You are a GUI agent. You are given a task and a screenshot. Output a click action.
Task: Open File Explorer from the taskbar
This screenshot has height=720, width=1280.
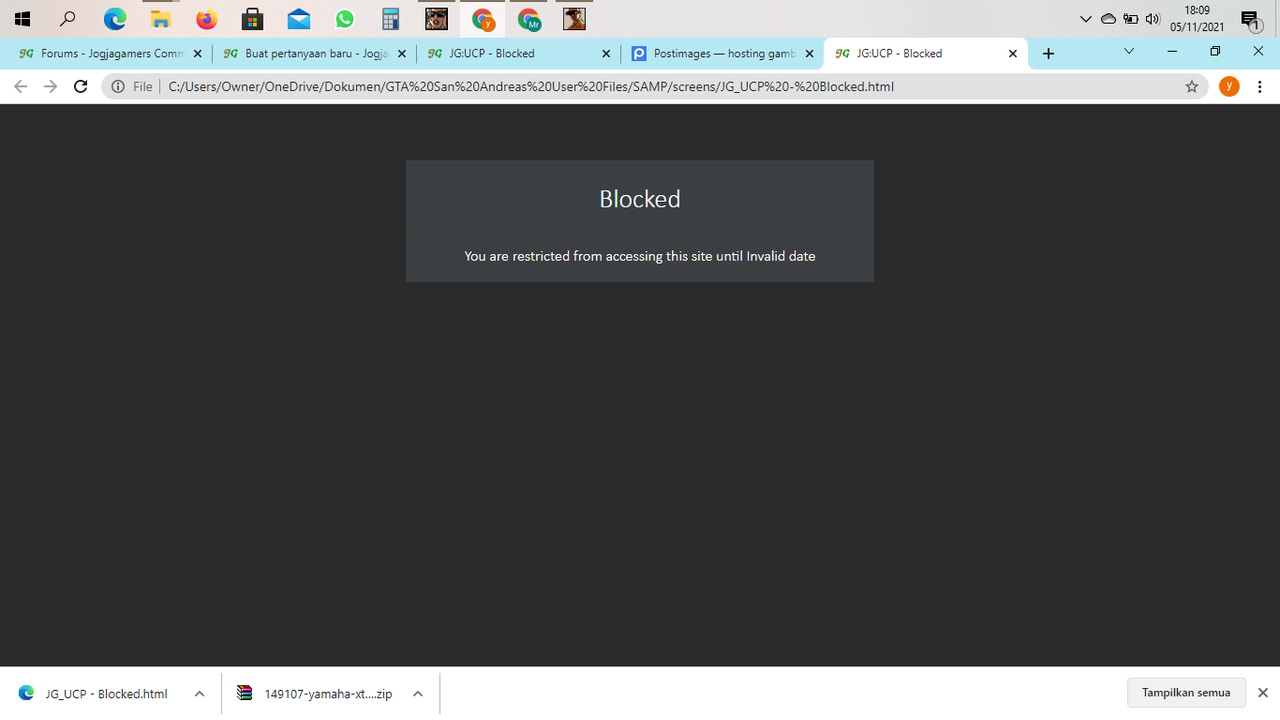coord(161,19)
